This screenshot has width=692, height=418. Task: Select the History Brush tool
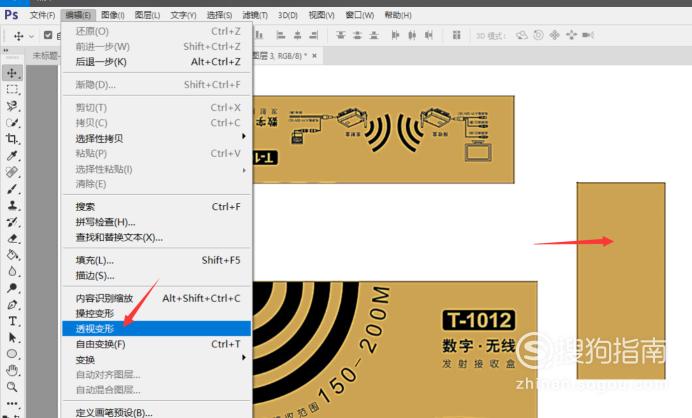click(x=12, y=222)
